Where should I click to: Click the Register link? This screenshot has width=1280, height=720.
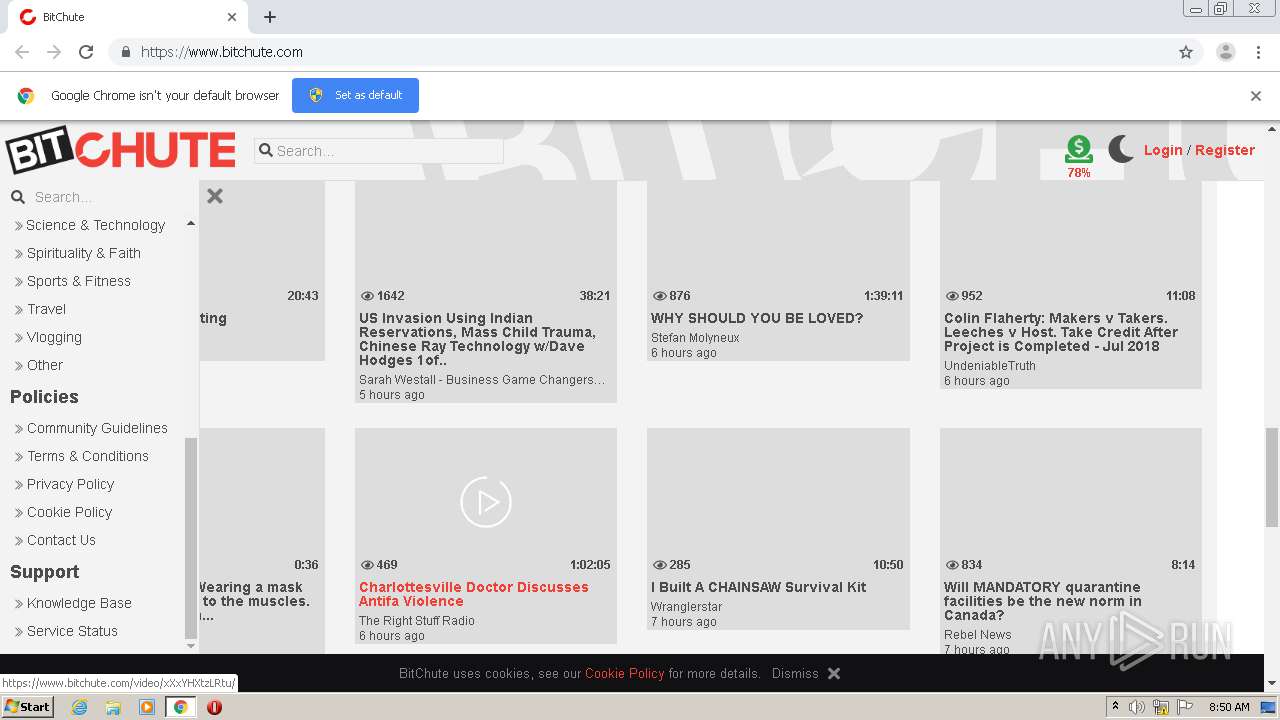click(1225, 150)
